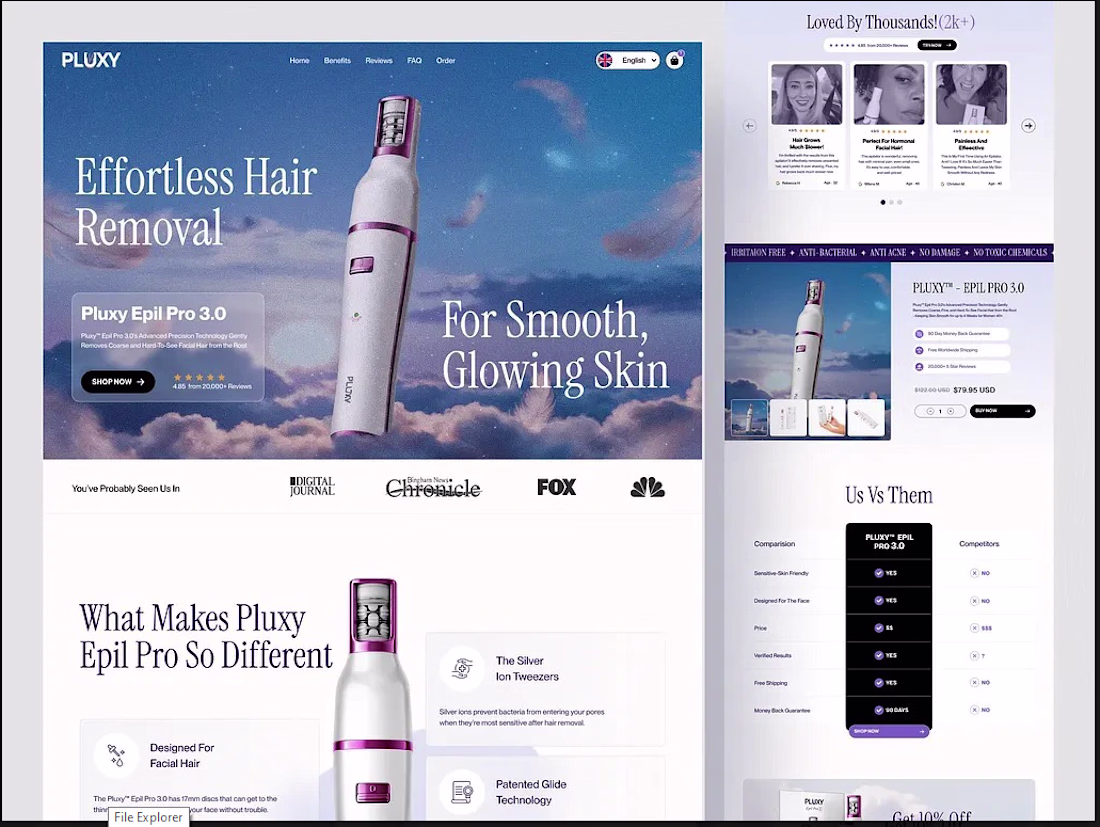Click the NO TOXIC CHEMICALS banner text
Image resolution: width=1100 pixels, height=827 pixels.
tap(1010, 253)
